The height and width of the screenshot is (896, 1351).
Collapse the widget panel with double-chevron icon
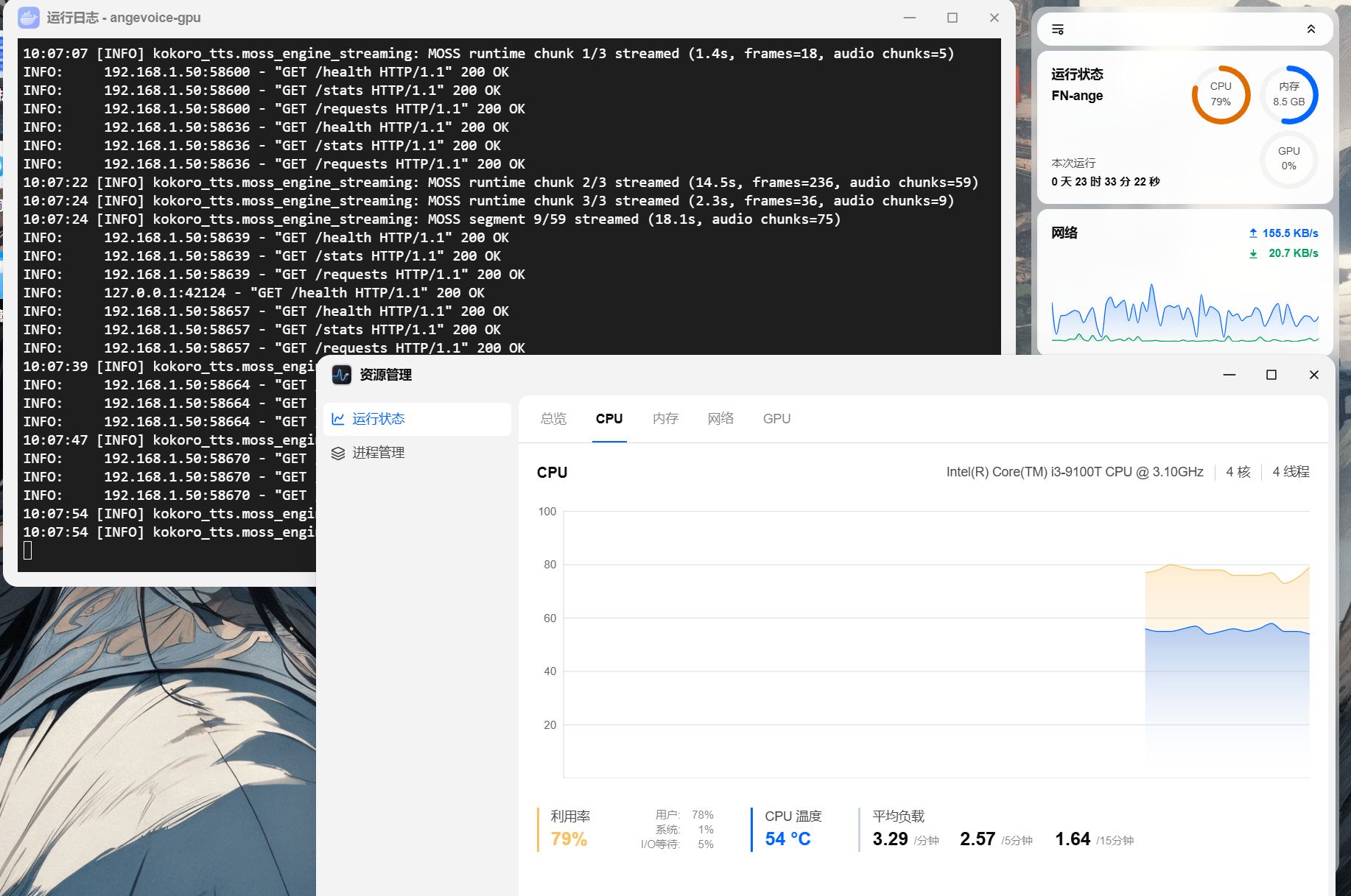tap(1311, 29)
